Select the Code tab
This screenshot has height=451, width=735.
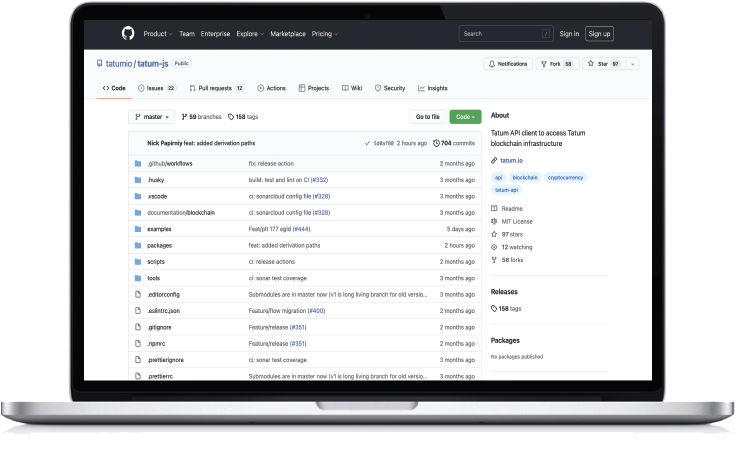(x=114, y=88)
